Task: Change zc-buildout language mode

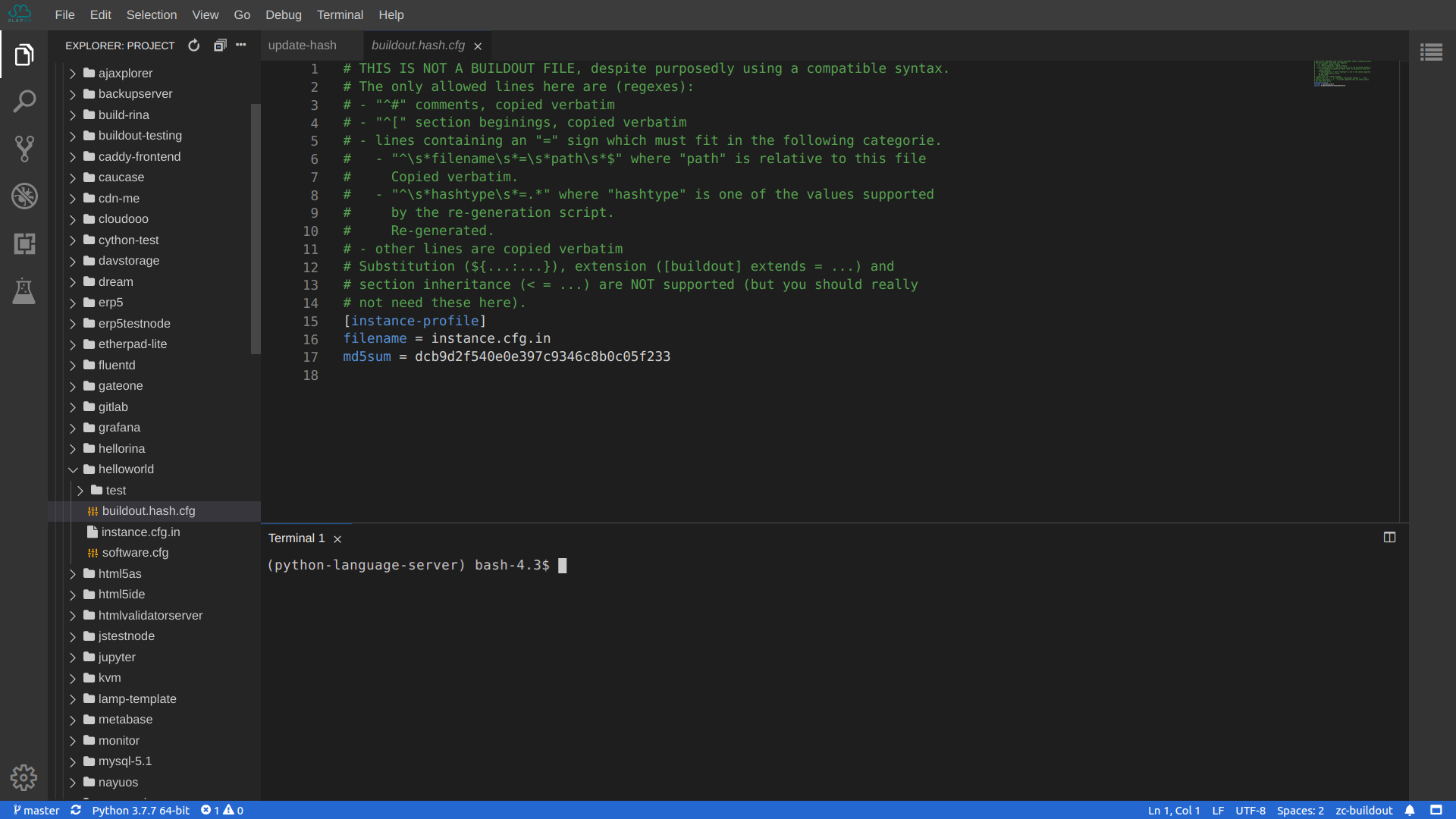Action: click(1363, 810)
